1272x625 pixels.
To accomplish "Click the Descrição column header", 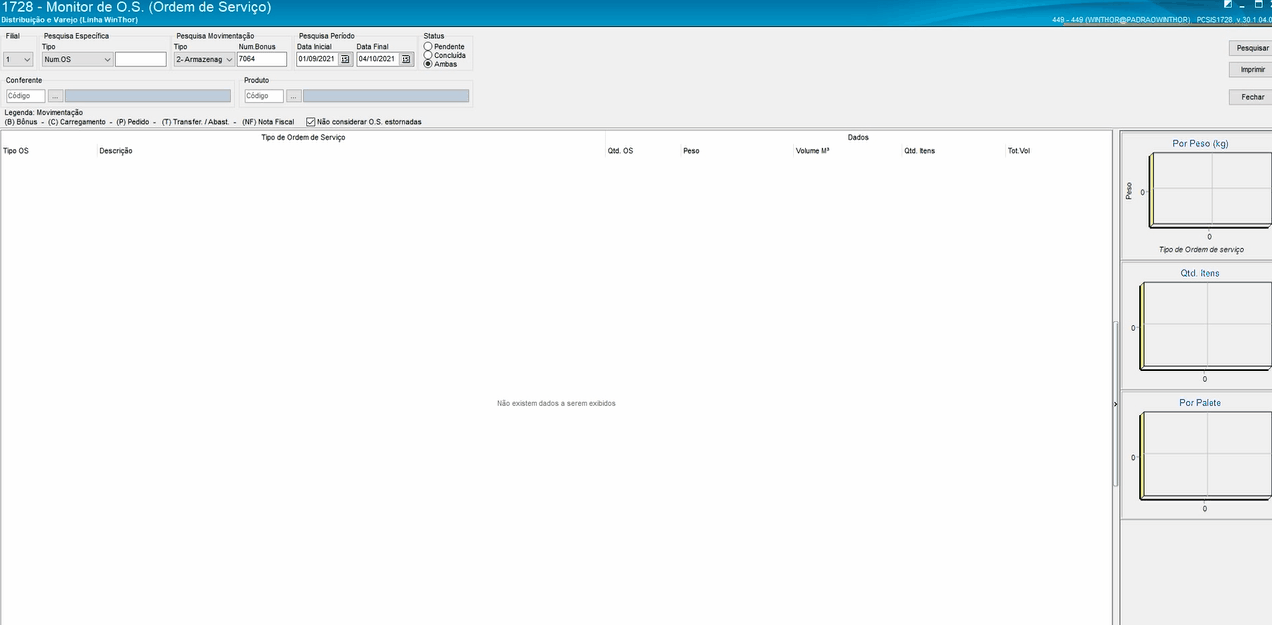I will coord(351,151).
